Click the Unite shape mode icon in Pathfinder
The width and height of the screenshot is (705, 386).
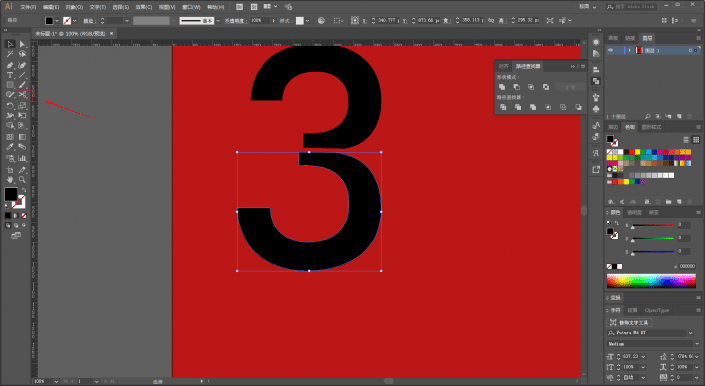click(502, 87)
